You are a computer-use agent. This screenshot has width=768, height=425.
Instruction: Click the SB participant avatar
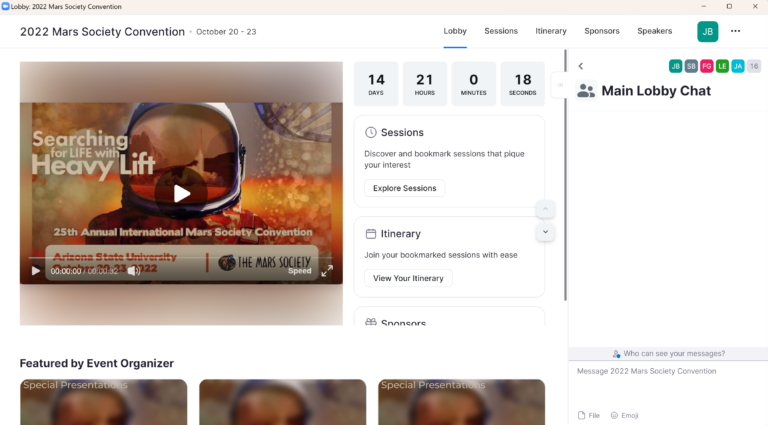[x=691, y=66]
